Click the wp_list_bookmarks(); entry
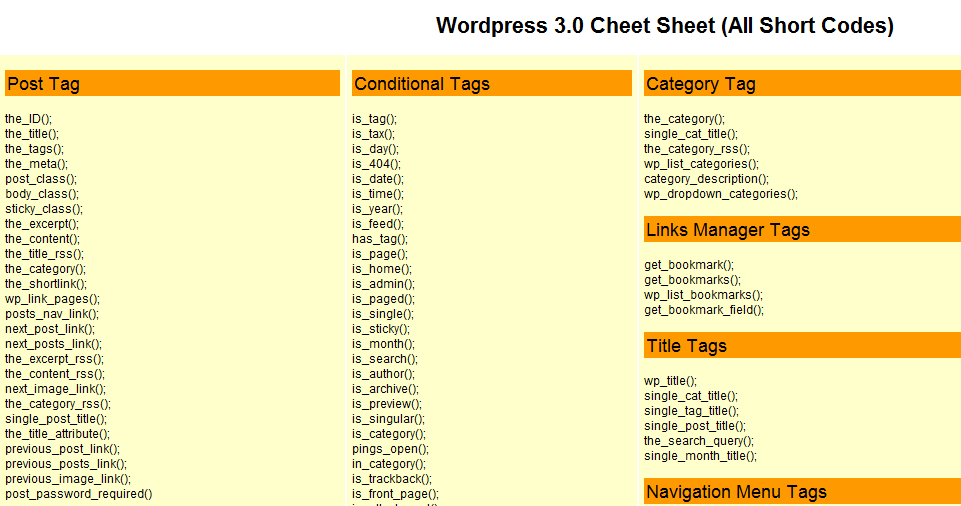Image resolution: width=961 pixels, height=506 pixels. click(x=704, y=295)
